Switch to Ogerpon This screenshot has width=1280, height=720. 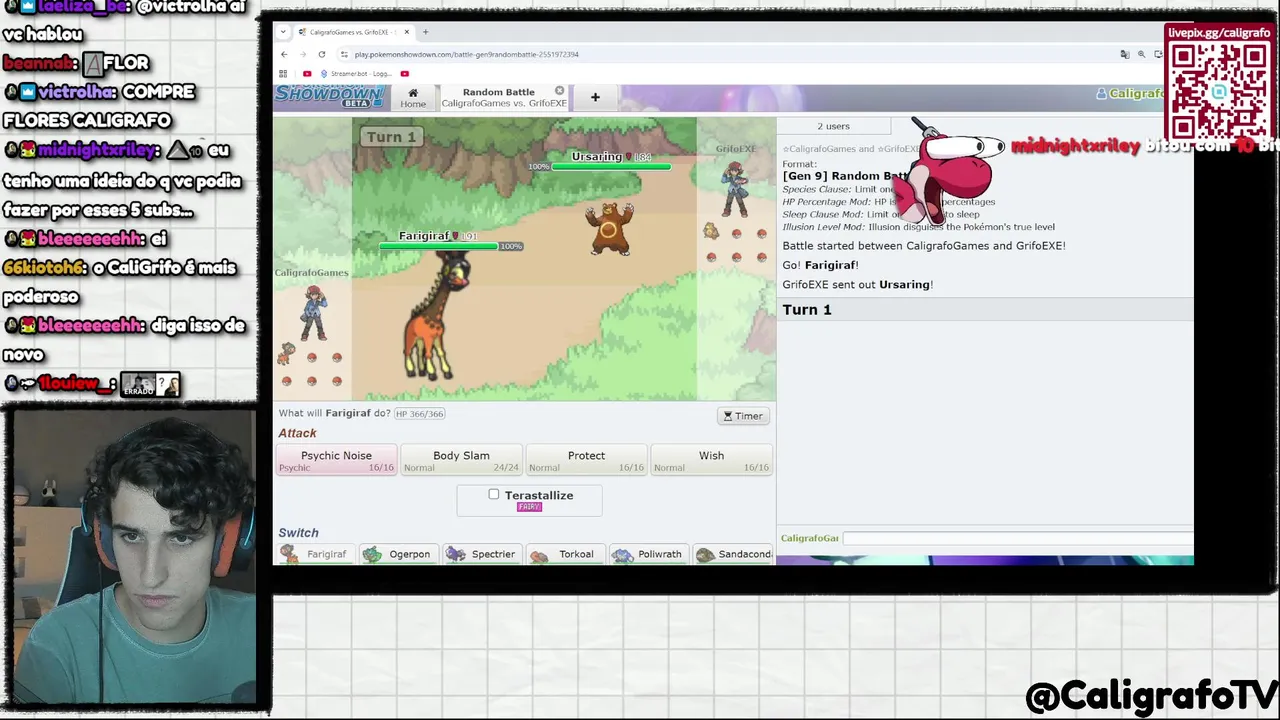pyautogui.click(x=398, y=554)
